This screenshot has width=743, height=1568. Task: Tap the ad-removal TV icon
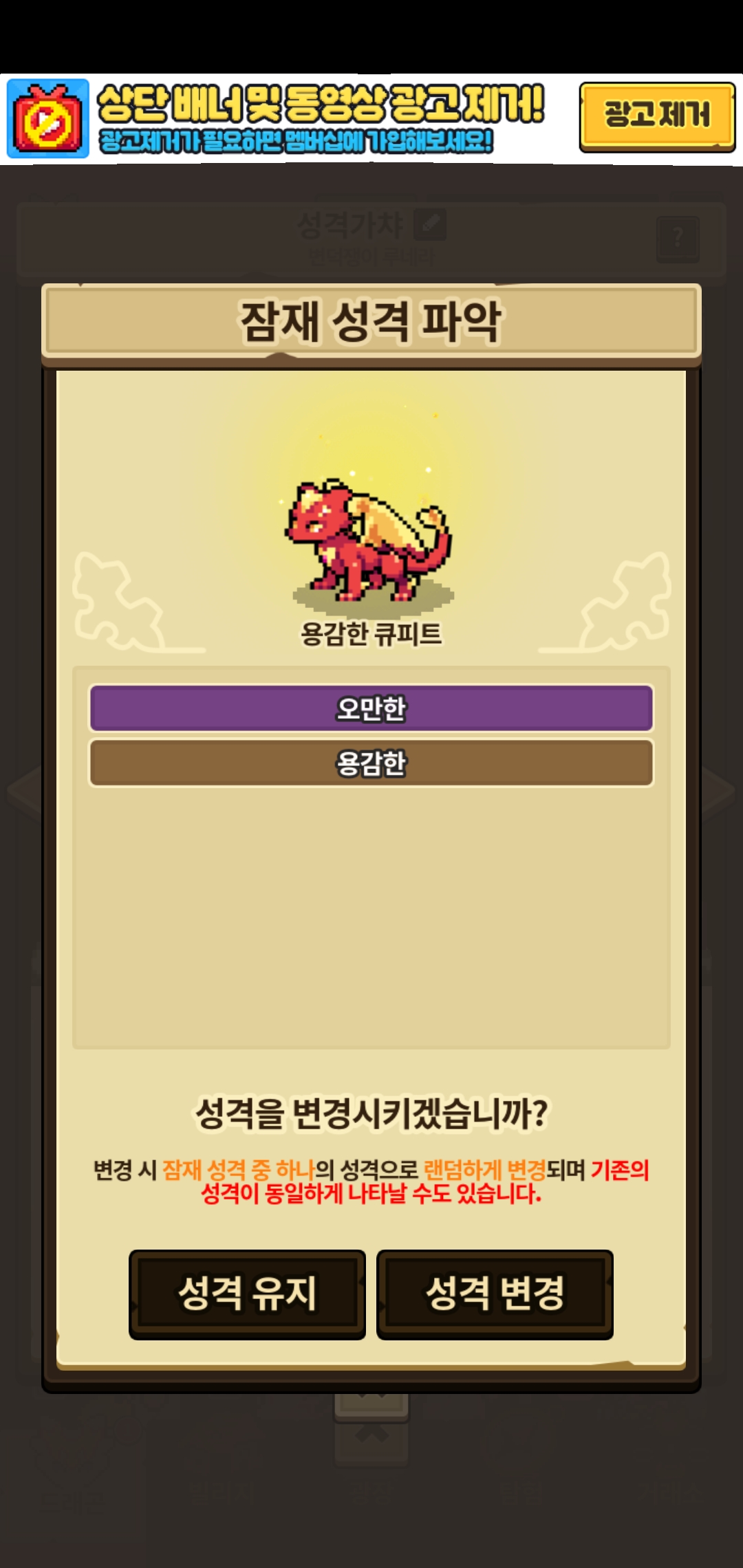click(48, 118)
